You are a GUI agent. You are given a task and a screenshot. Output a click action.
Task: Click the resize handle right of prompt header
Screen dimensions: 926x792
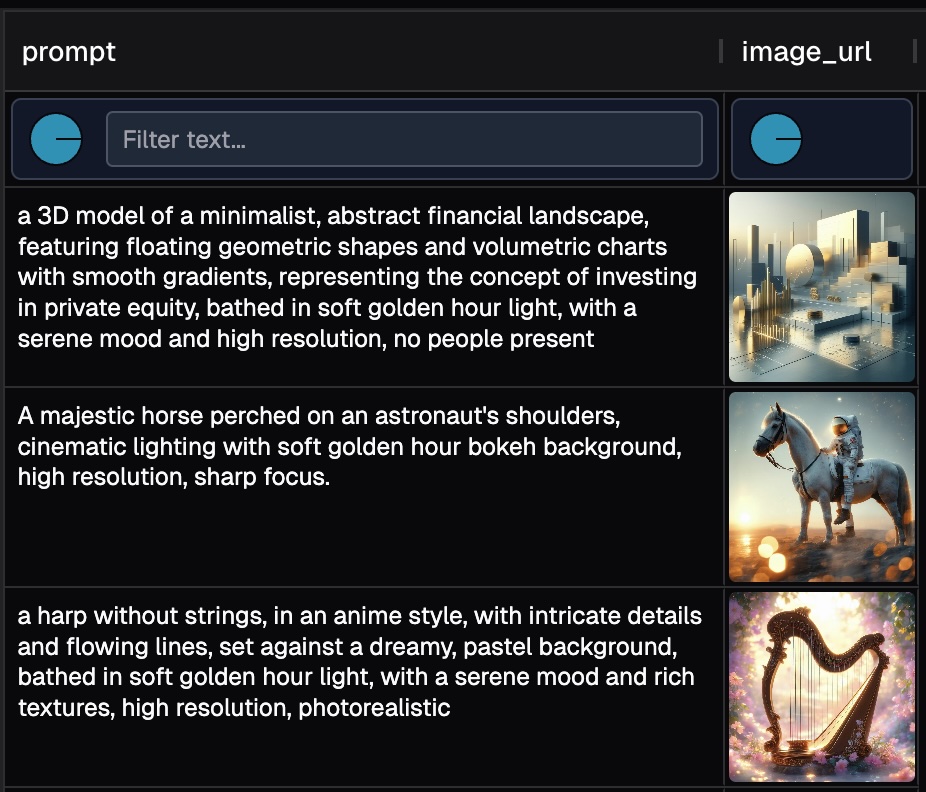click(721, 52)
